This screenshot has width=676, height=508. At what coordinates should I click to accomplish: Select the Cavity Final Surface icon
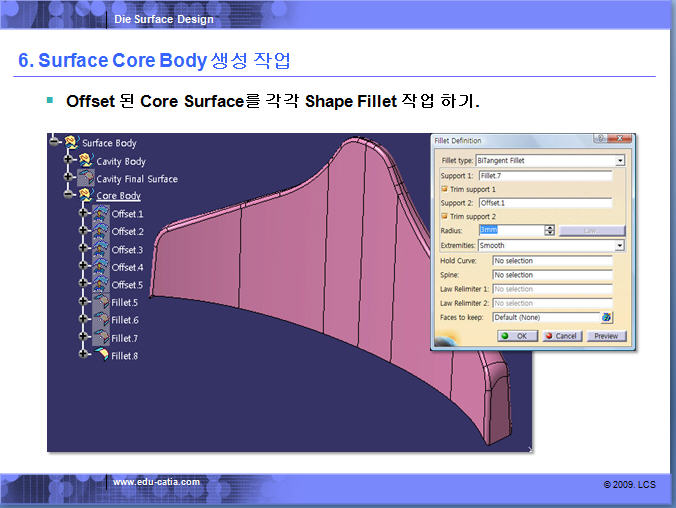point(85,179)
